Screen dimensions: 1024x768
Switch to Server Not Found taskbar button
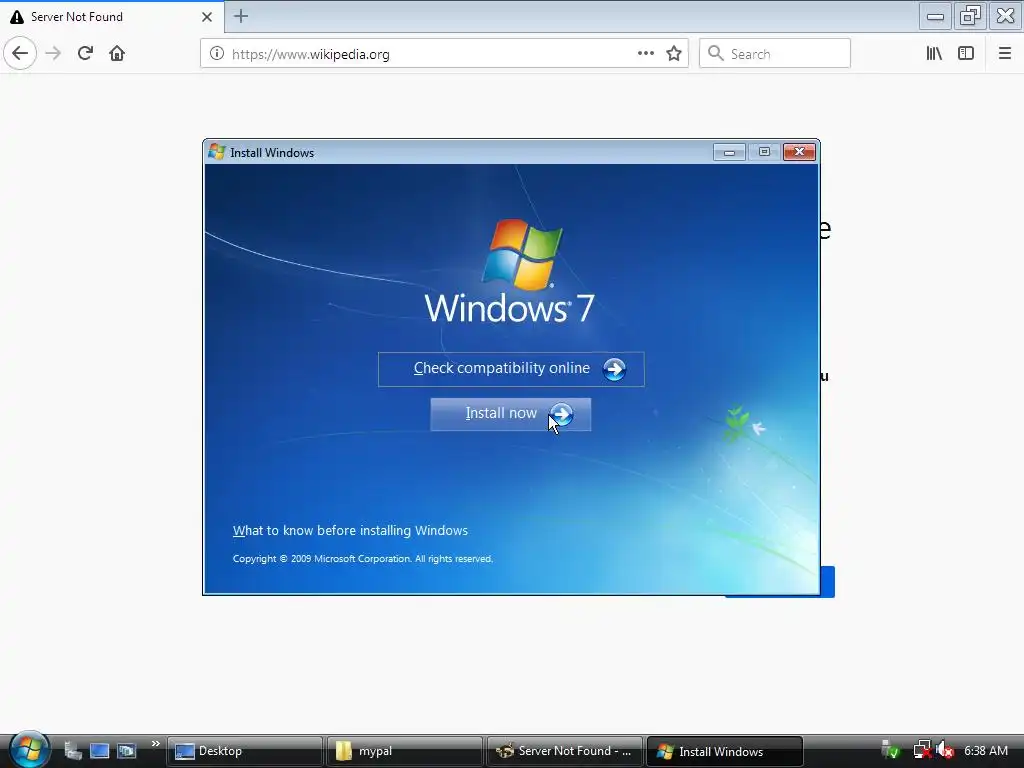(x=565, y=751)
